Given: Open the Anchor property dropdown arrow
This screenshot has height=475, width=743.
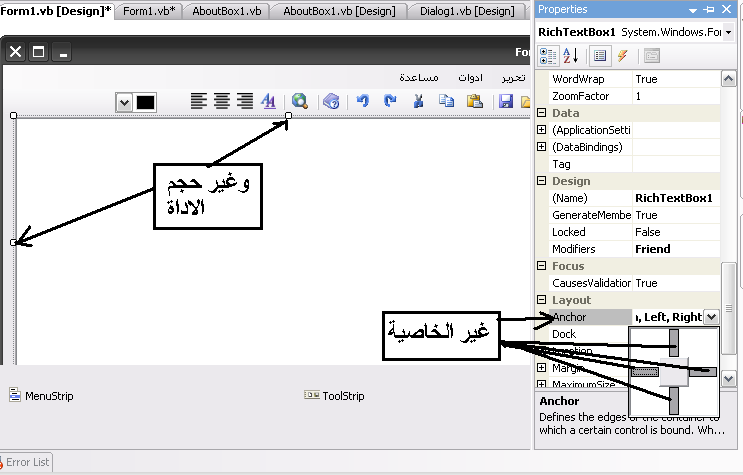Looking at the screenshot, I should pyautogui.click(x=711, y=317).
